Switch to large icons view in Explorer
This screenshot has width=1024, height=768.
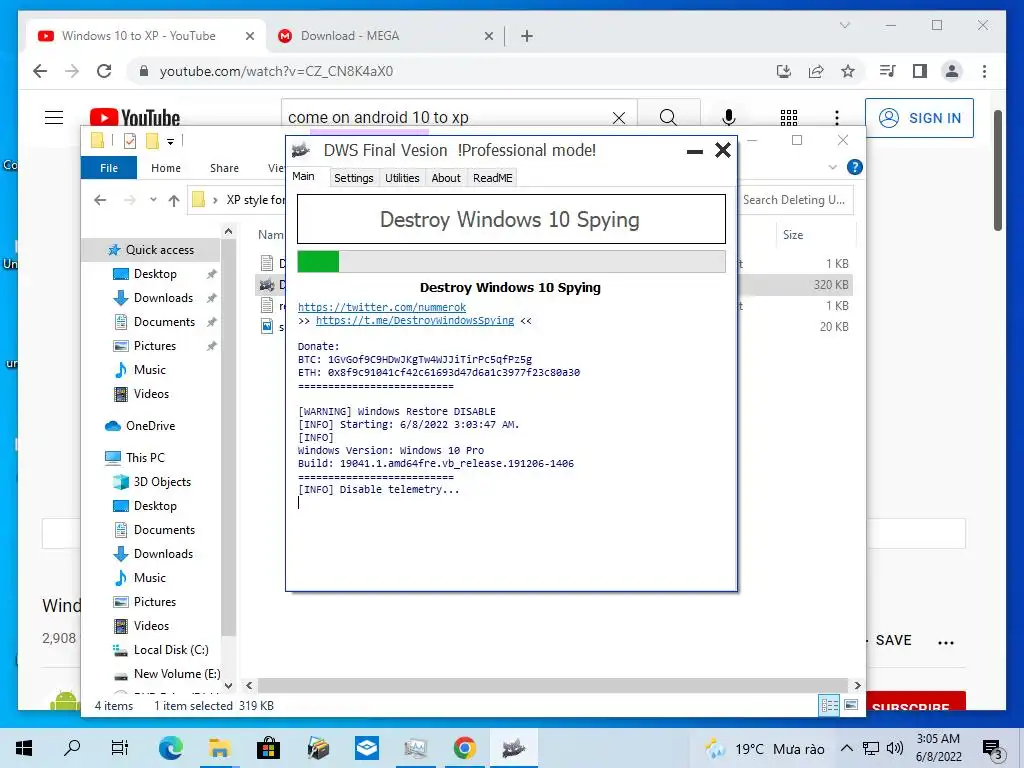pos(850,705)
